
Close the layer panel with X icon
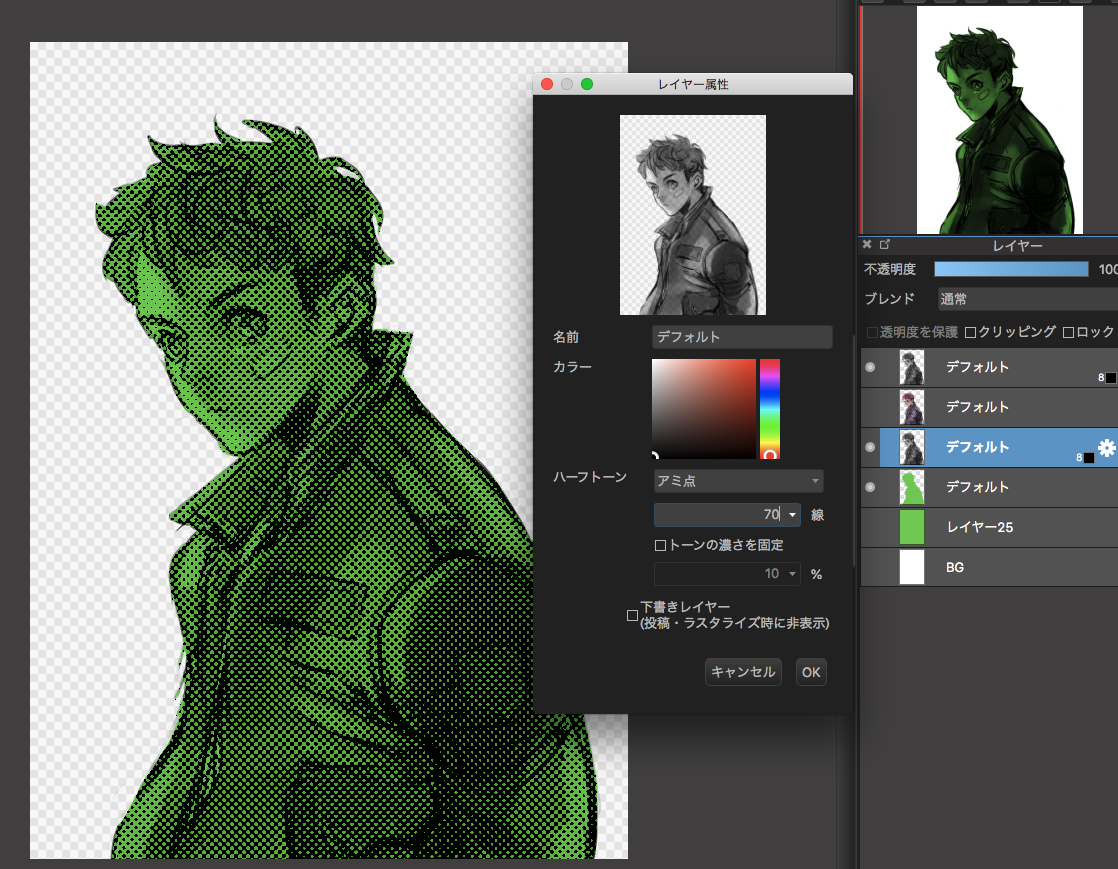(867, 244)
